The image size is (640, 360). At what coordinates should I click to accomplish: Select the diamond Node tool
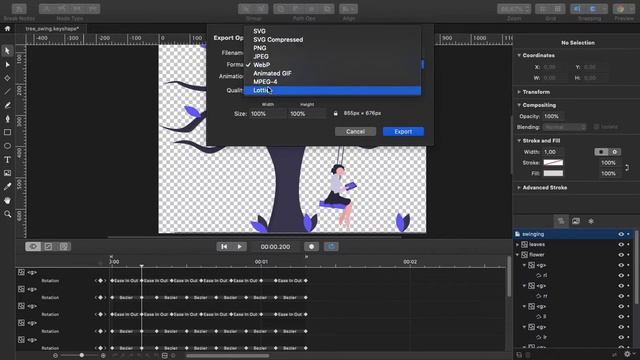tap(7, 78)
